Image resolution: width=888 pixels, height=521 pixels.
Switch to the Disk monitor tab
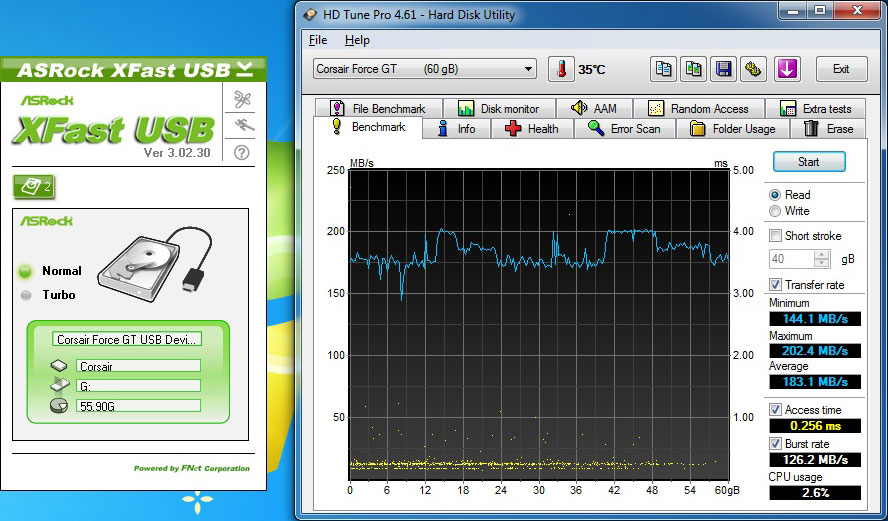pos(499,108)
